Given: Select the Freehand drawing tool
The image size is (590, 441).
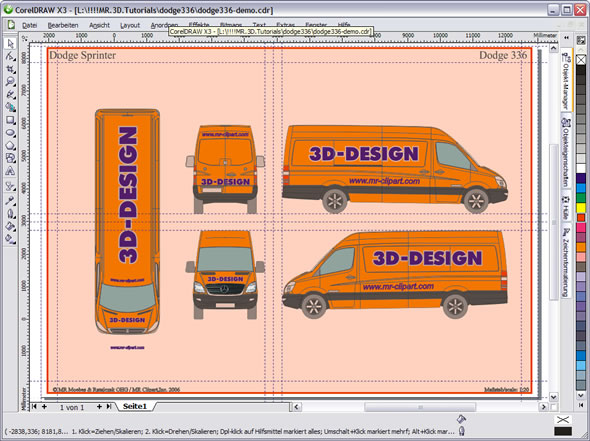Looking at the screenshot, I should (x=10, y=95).
